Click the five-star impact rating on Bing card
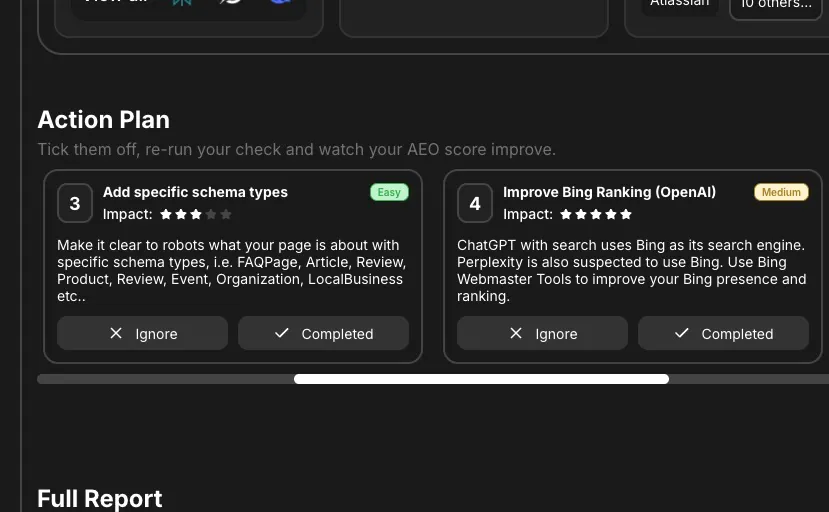This screenshot has width=829, height=512. (x=596, y=214)
